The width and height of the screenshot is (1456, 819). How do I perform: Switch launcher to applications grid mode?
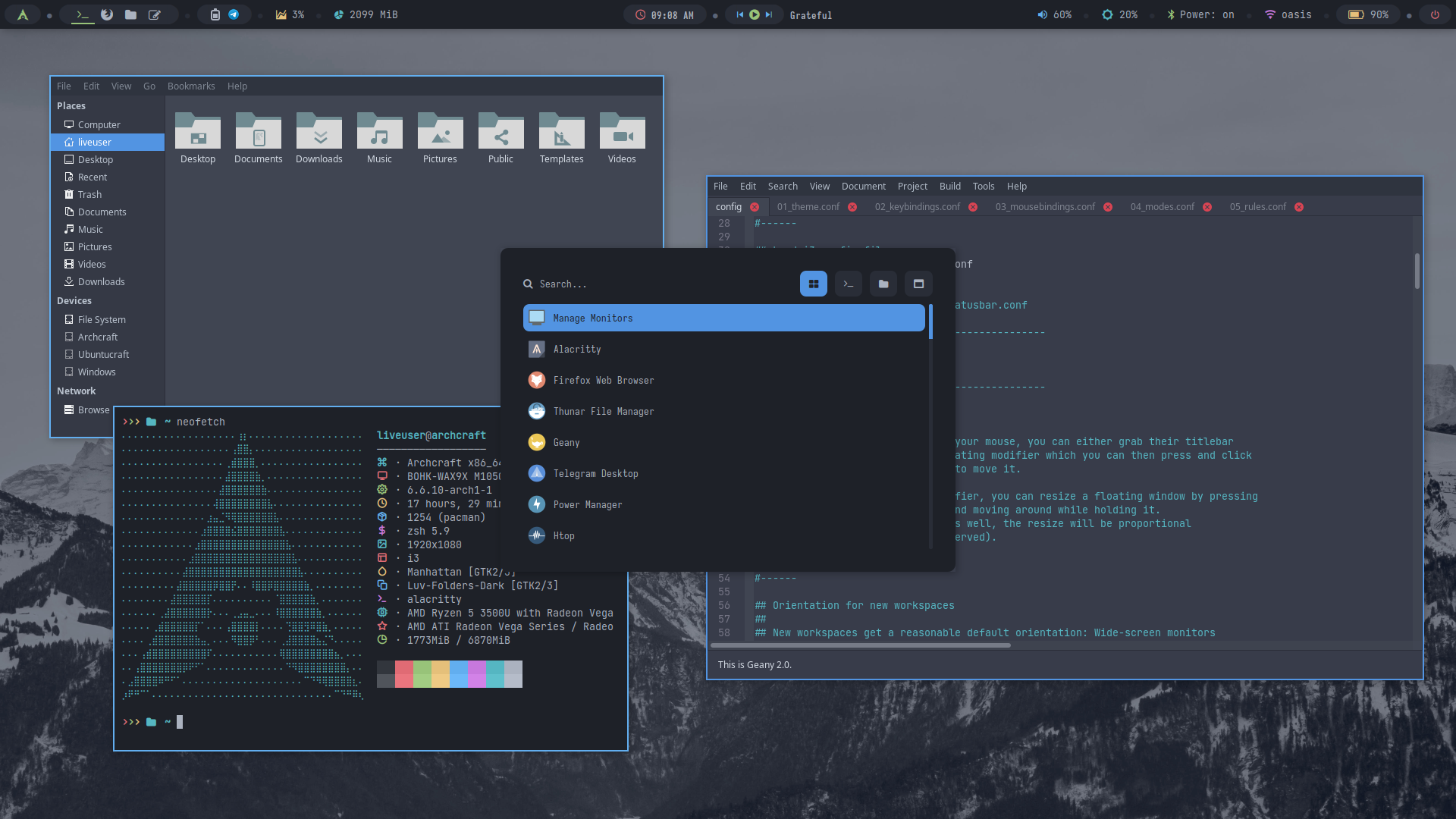click(813, 284)
